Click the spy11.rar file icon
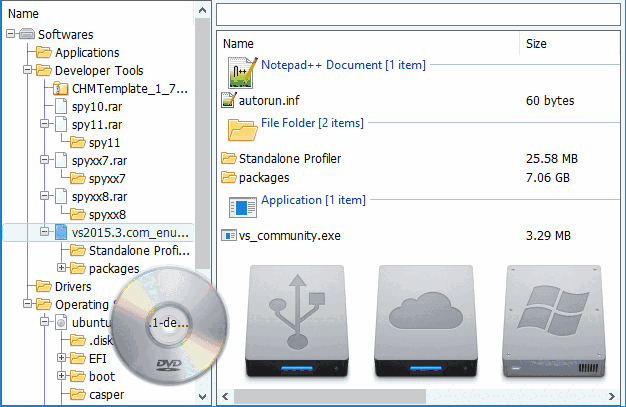Viewport: 626px width, 407px height. point(61,124)
